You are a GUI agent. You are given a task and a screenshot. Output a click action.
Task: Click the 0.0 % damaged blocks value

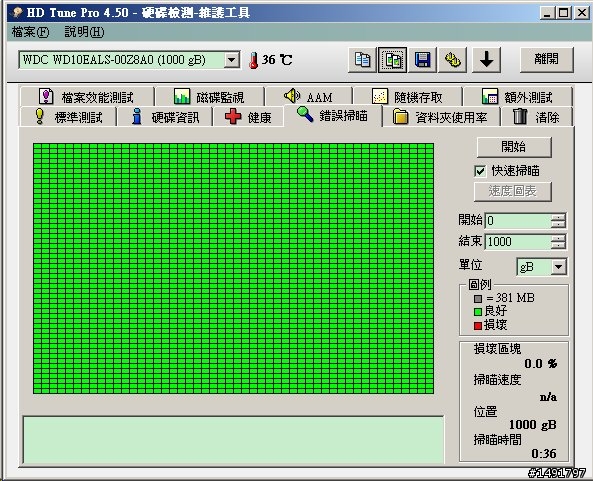(540, 364)
